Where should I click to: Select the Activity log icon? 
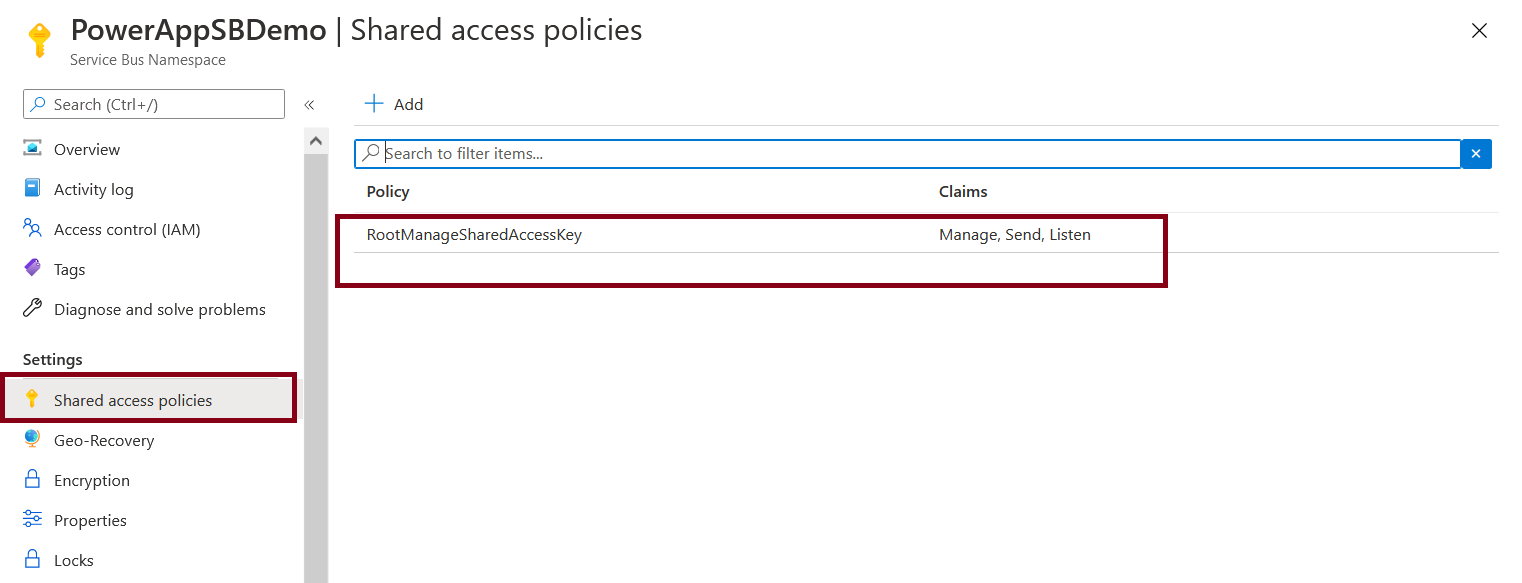[x=33, y=188]
